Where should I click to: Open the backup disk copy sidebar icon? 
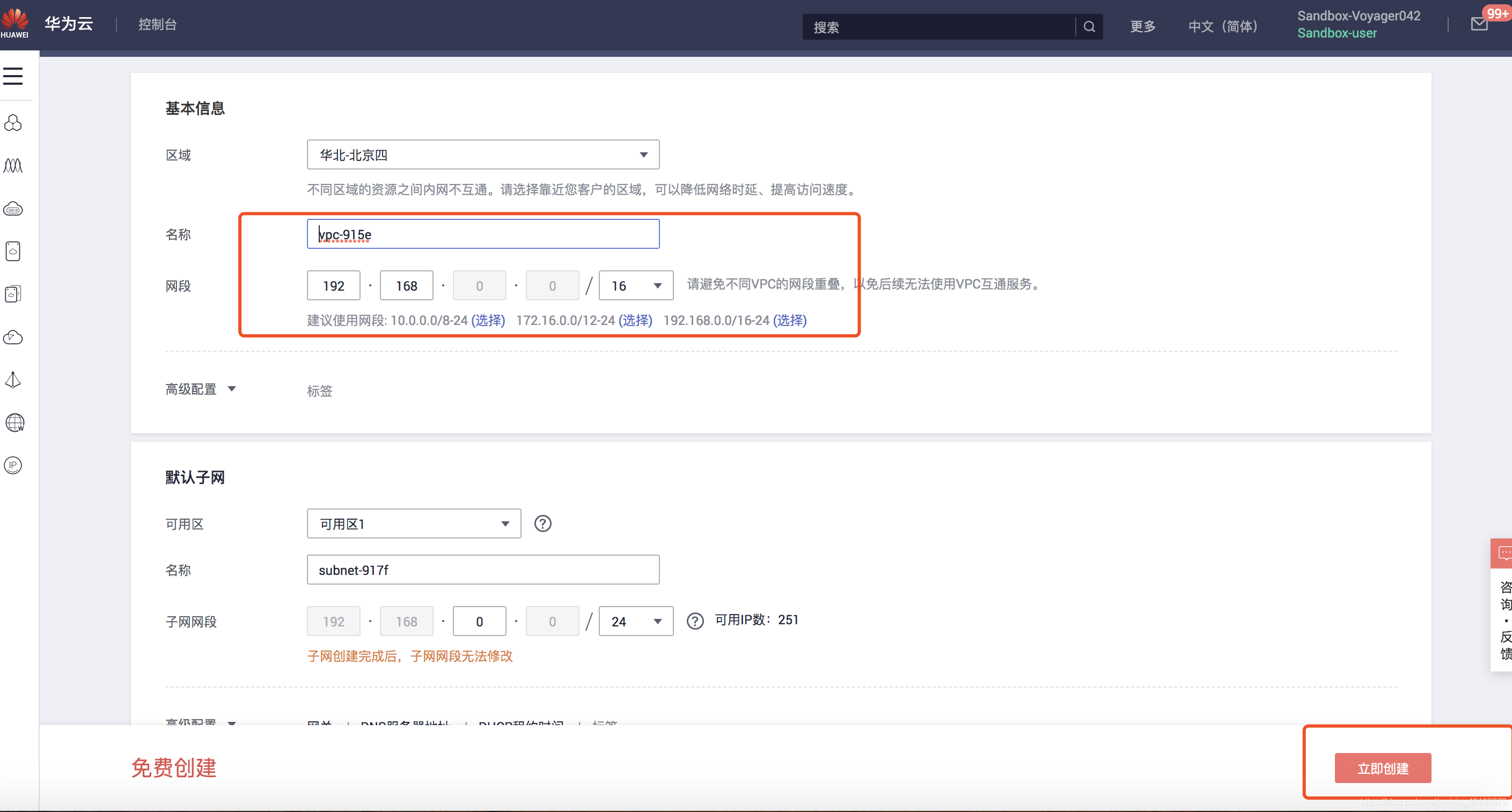(x=13, y=294)
